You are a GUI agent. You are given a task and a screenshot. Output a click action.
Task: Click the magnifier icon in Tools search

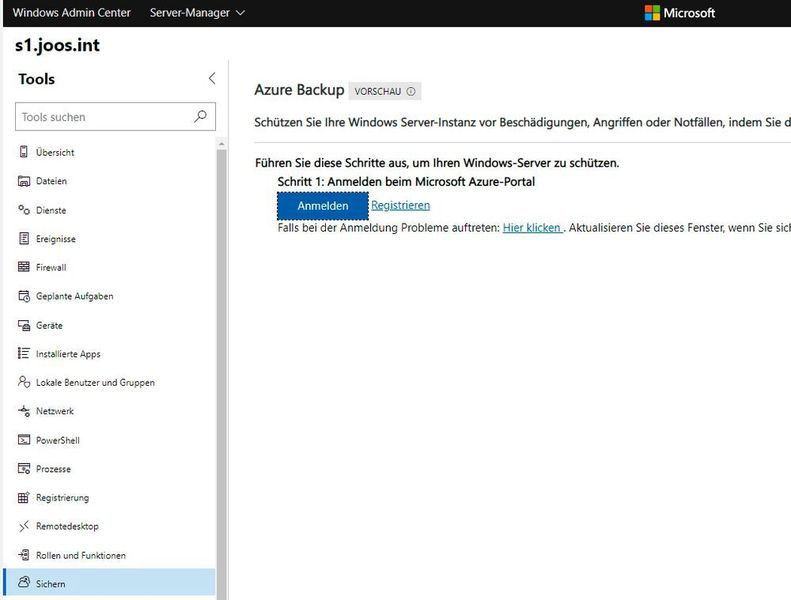pos(200,117)
